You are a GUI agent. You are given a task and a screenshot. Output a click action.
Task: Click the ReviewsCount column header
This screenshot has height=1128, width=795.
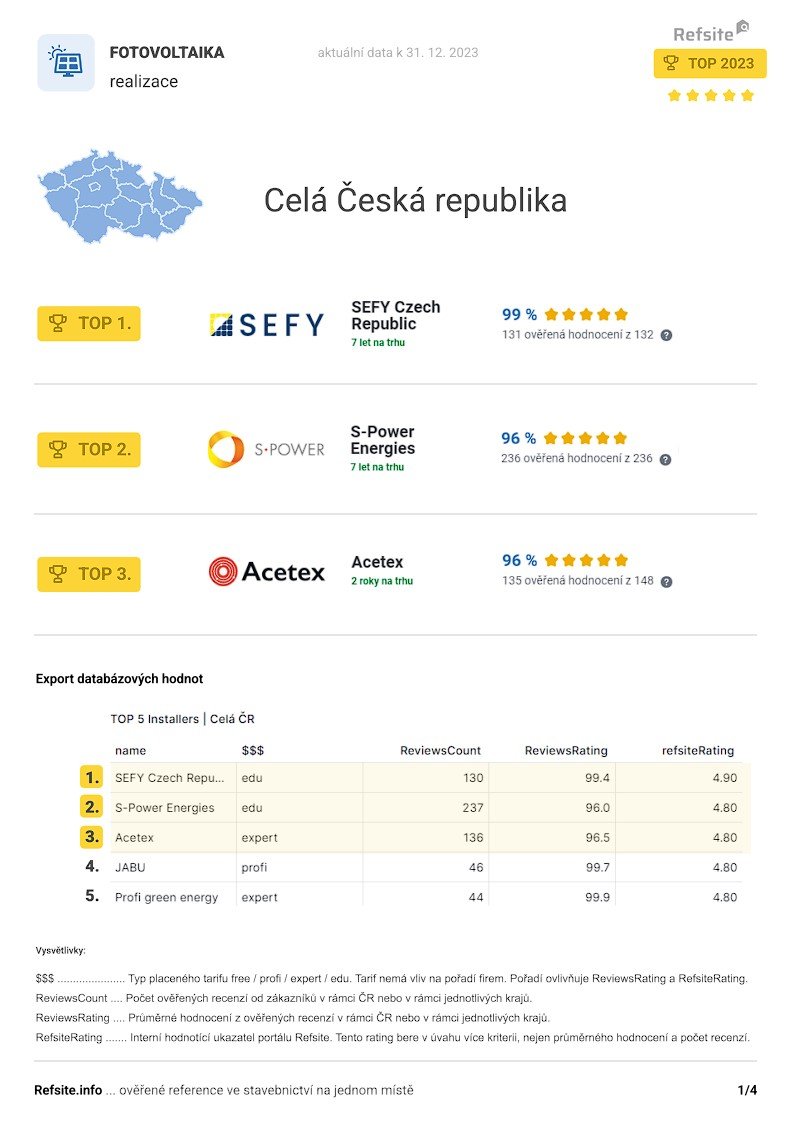440,750
